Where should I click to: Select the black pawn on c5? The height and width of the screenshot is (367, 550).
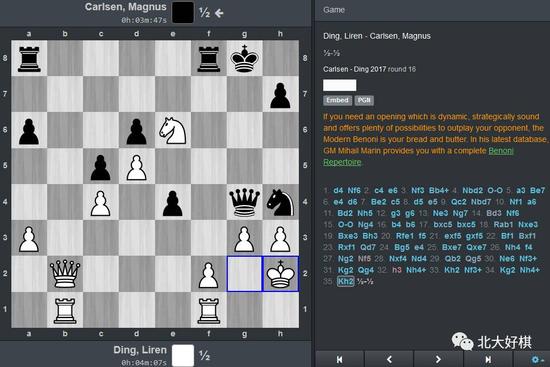point(101,166)
